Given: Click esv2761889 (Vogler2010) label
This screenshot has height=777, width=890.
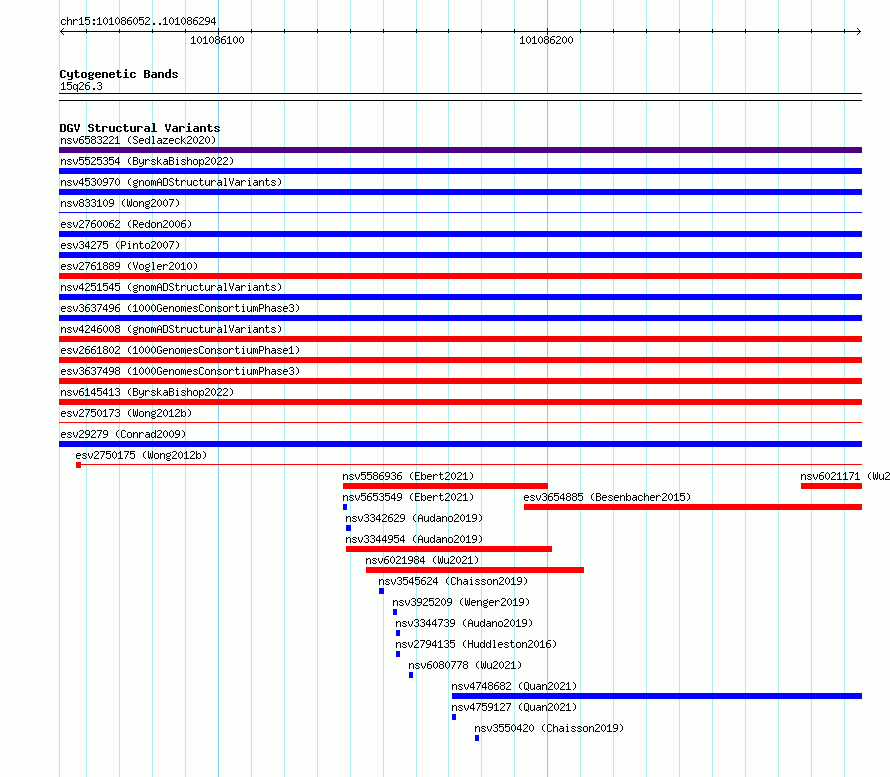Looking at the screenshot, I should 129,266.
